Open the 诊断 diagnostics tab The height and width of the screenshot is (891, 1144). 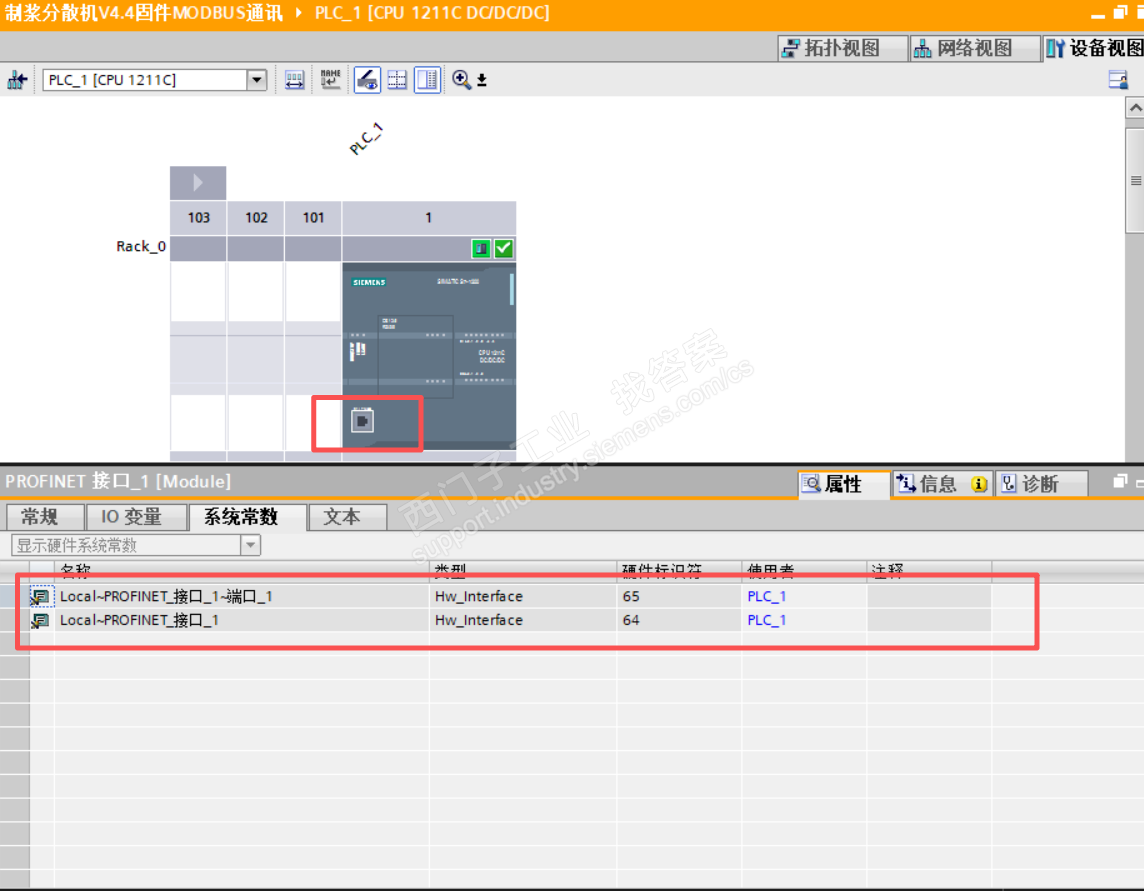click(1041, 484)
